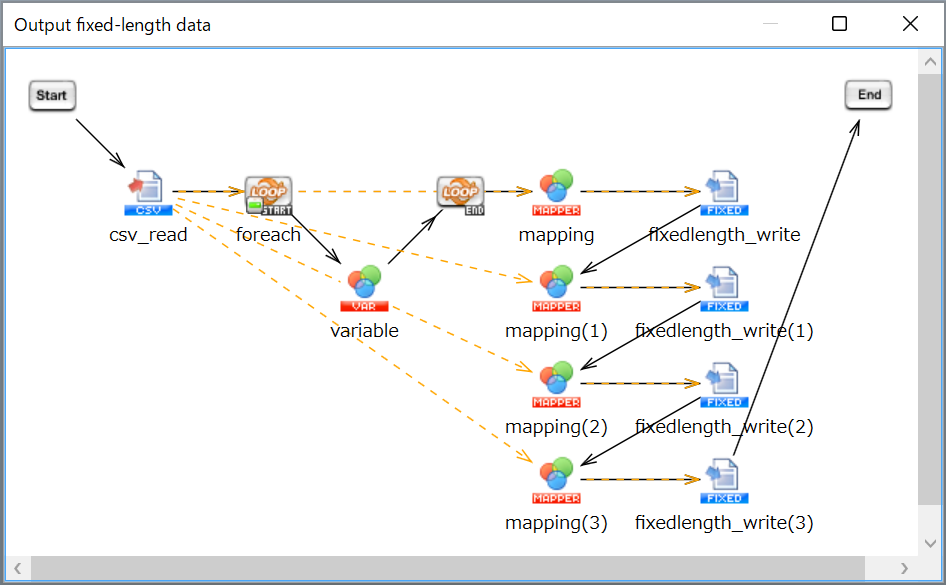Select the loop END icon
This screenshot has width=946, height=585.
click(x=460, y=195)
